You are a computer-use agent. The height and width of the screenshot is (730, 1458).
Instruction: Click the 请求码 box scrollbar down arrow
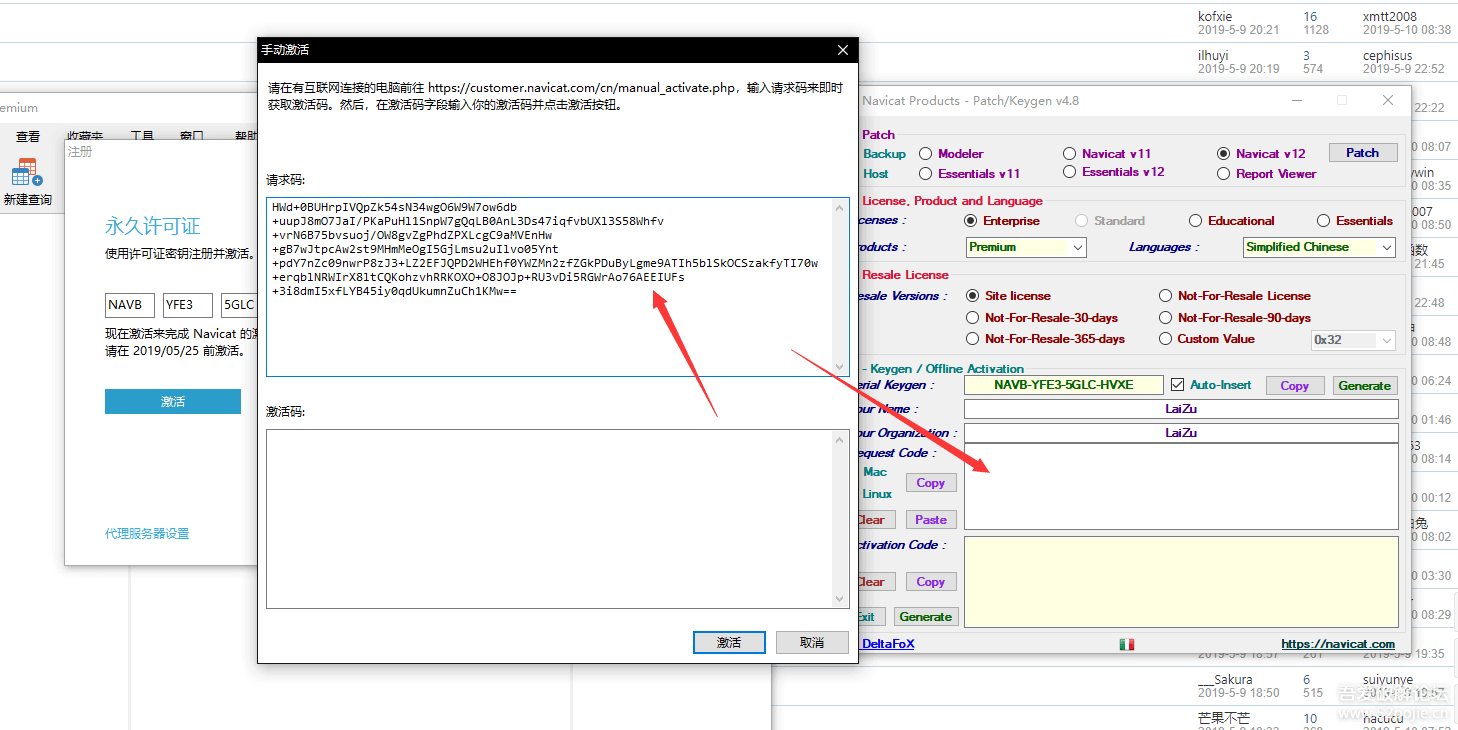tap(841, 367)
